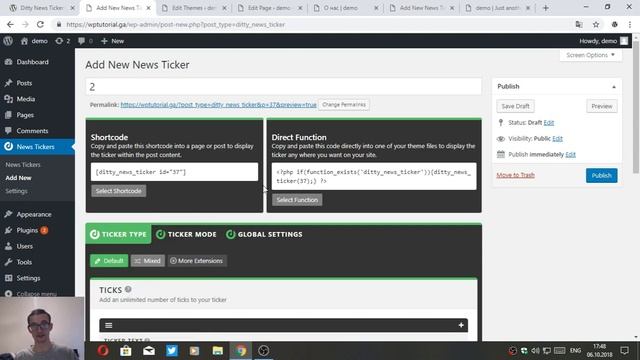This screenshot has width=640, height=360.
Task: Open Chrome three-dot menu
Action: click(630, 24)
